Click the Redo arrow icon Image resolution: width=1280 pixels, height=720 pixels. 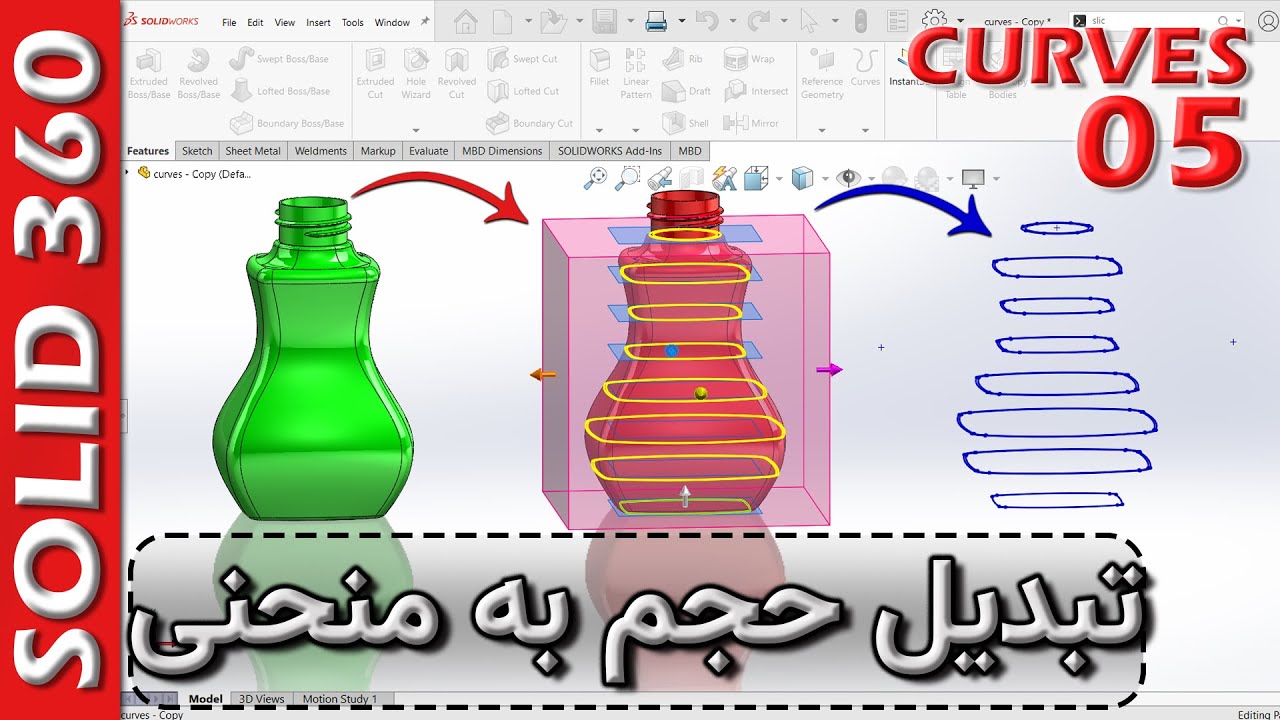pos(759,20)
